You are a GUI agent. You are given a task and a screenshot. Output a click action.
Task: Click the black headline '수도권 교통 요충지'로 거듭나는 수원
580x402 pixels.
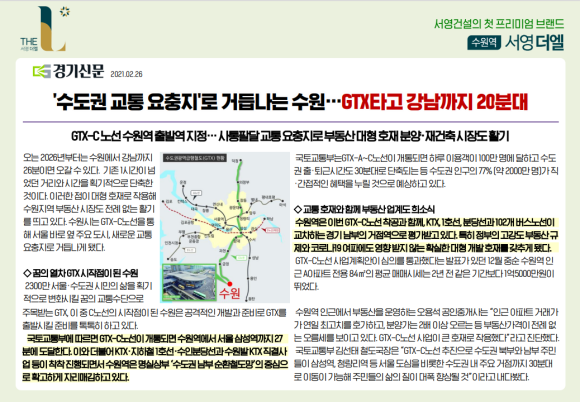(x=189, y=102)
